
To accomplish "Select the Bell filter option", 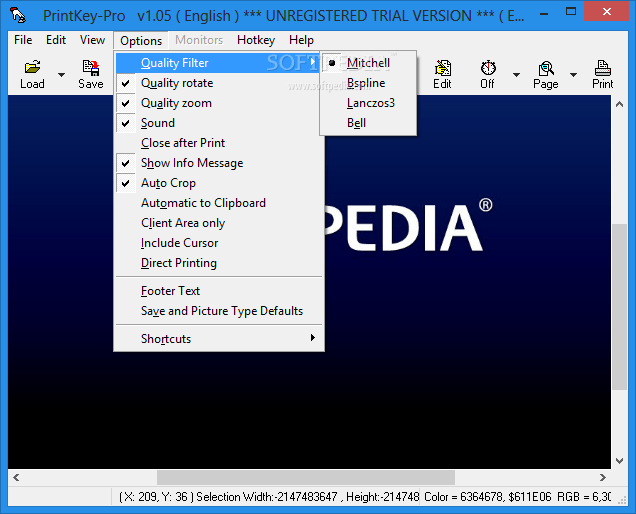I will point(368,123).
